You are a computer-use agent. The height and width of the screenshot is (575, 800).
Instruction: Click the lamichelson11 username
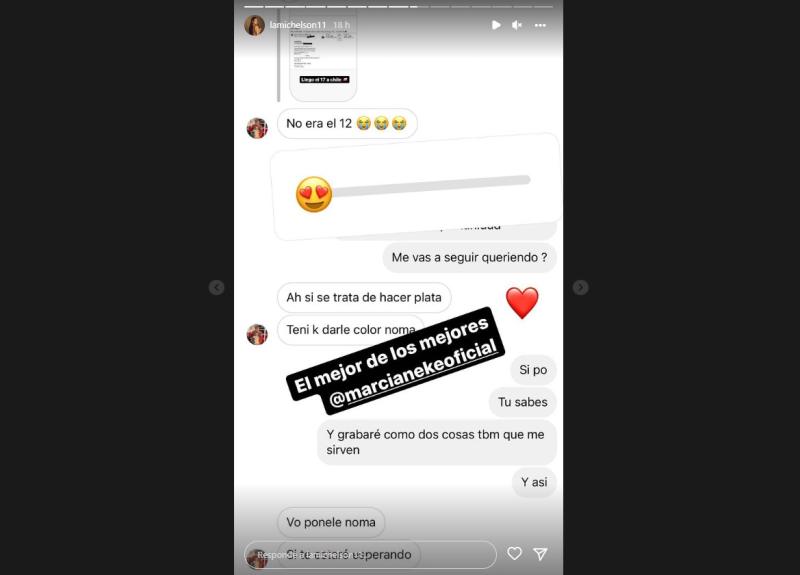point(297,25)
